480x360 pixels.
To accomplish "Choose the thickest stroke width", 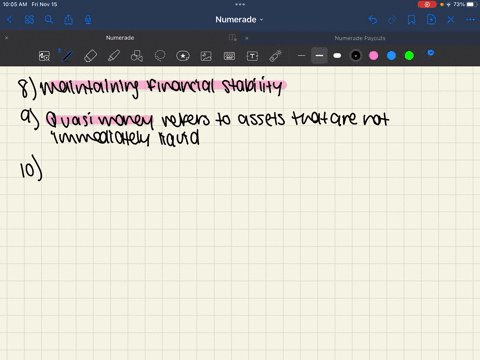I will pyautogui.click(x=337, y=56).
